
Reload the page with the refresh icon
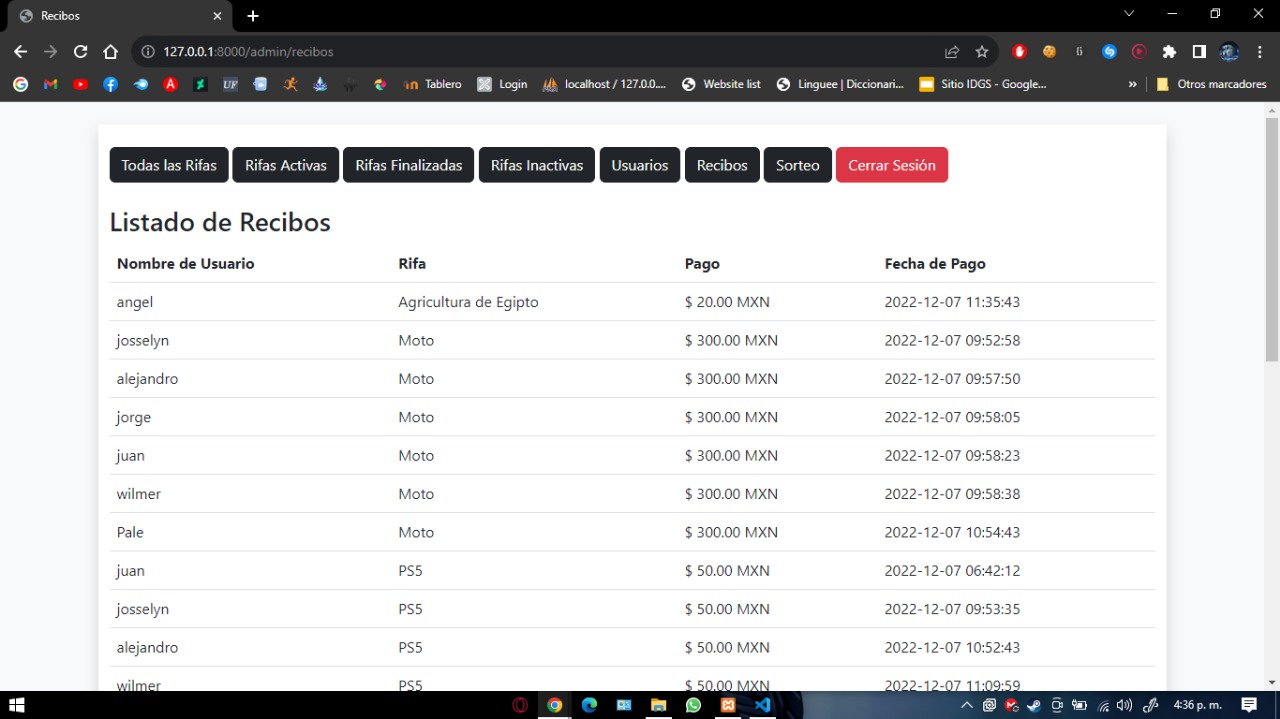point(80,52)
